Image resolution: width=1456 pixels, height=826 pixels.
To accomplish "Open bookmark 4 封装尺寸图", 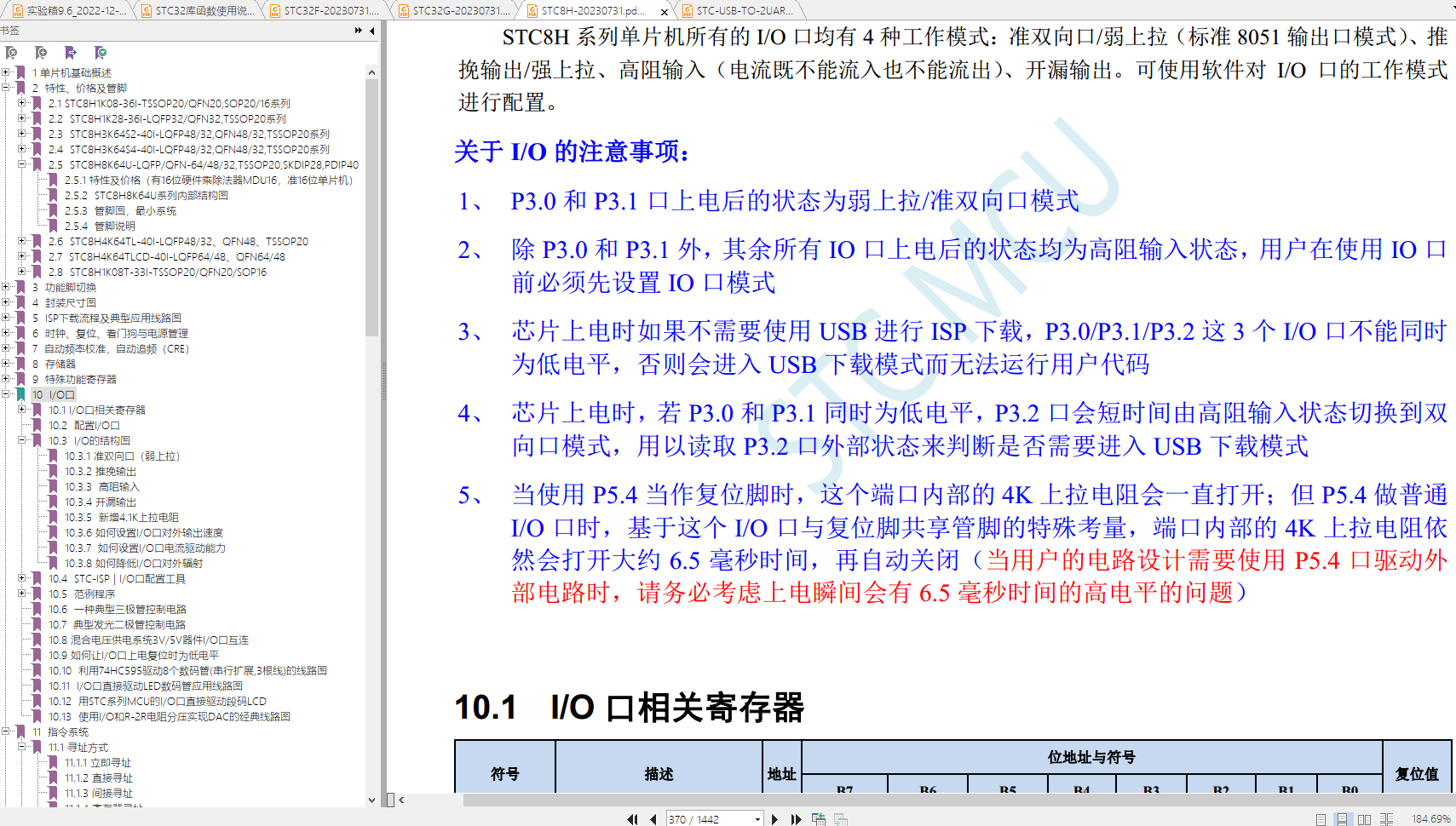I will pyautogui.click(x=64, y=302).
